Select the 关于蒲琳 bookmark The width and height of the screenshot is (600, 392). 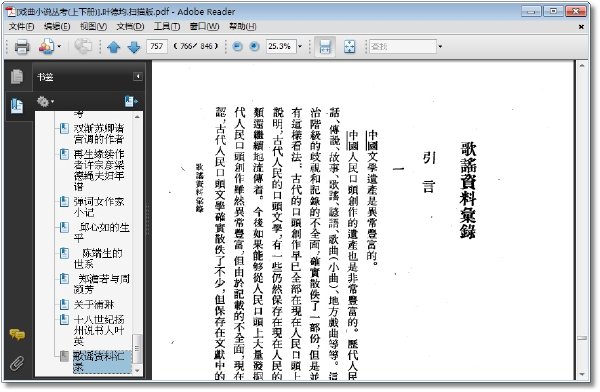point(94,305)
